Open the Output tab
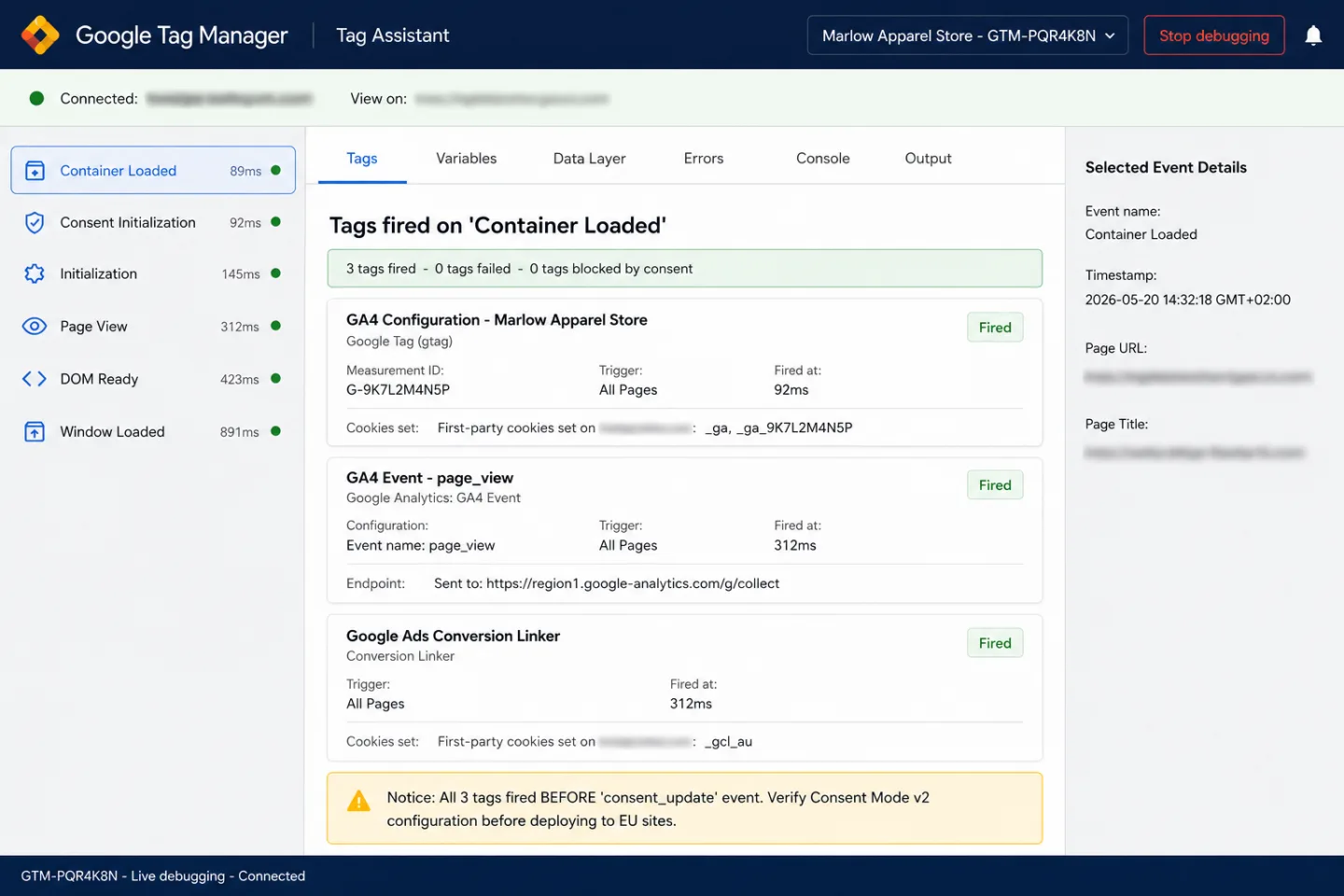Viewport: 1344px width, 896px height. [x=928, y=159]
